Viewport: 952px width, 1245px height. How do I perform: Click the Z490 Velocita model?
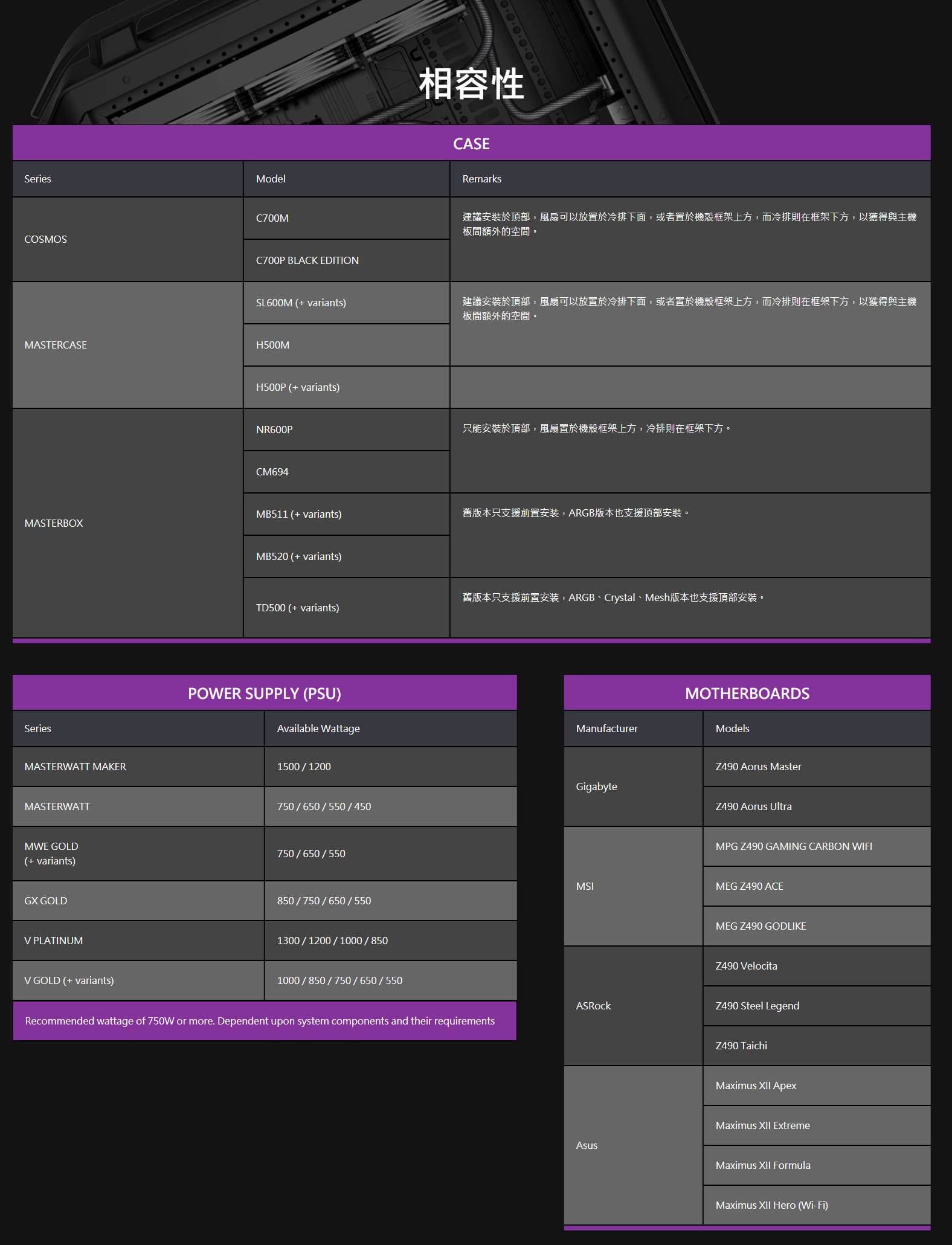tap(817, 966)
